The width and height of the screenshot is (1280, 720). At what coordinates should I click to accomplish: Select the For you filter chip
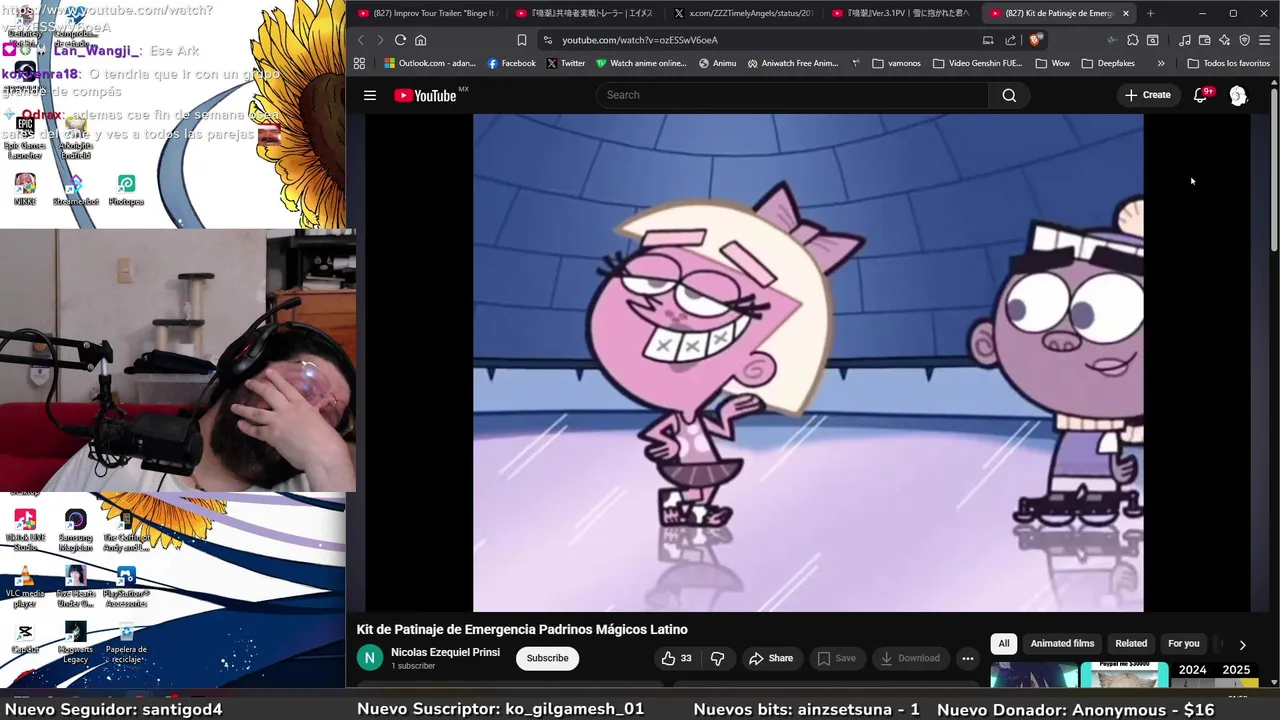1184,643
